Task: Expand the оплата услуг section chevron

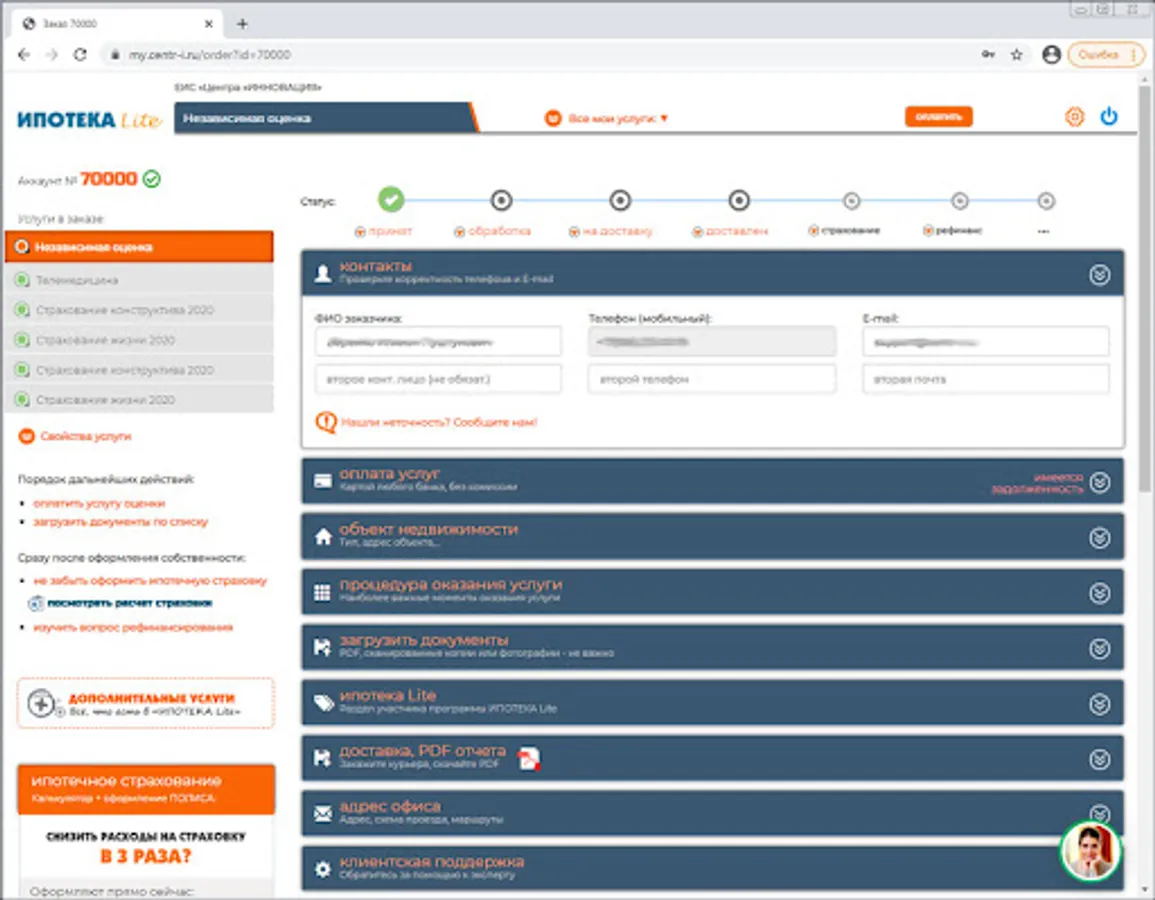Action: pos(1100,482)
